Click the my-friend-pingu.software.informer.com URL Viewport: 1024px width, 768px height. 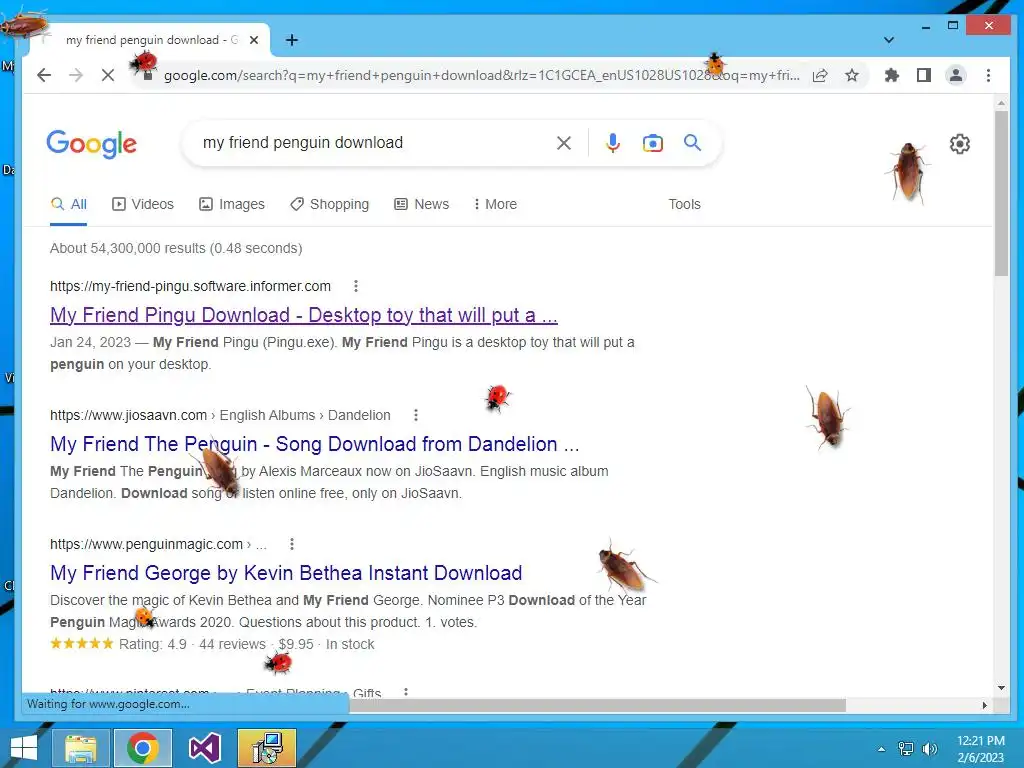click(191, 286)
